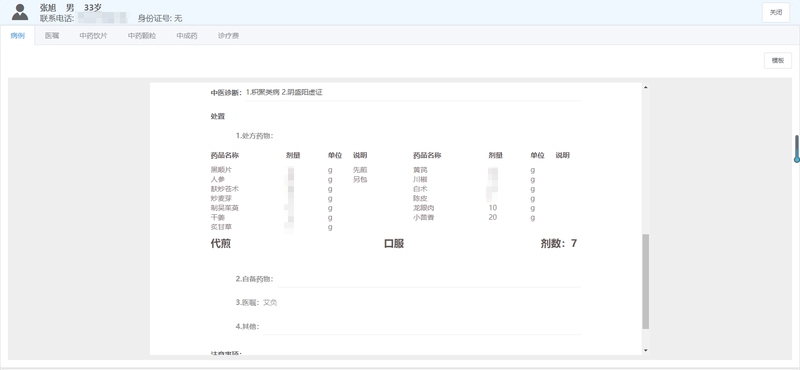This screenshot has width=800, height=370.
Task: Click the 2.自备药物 input line
Action: click(429, 279)
